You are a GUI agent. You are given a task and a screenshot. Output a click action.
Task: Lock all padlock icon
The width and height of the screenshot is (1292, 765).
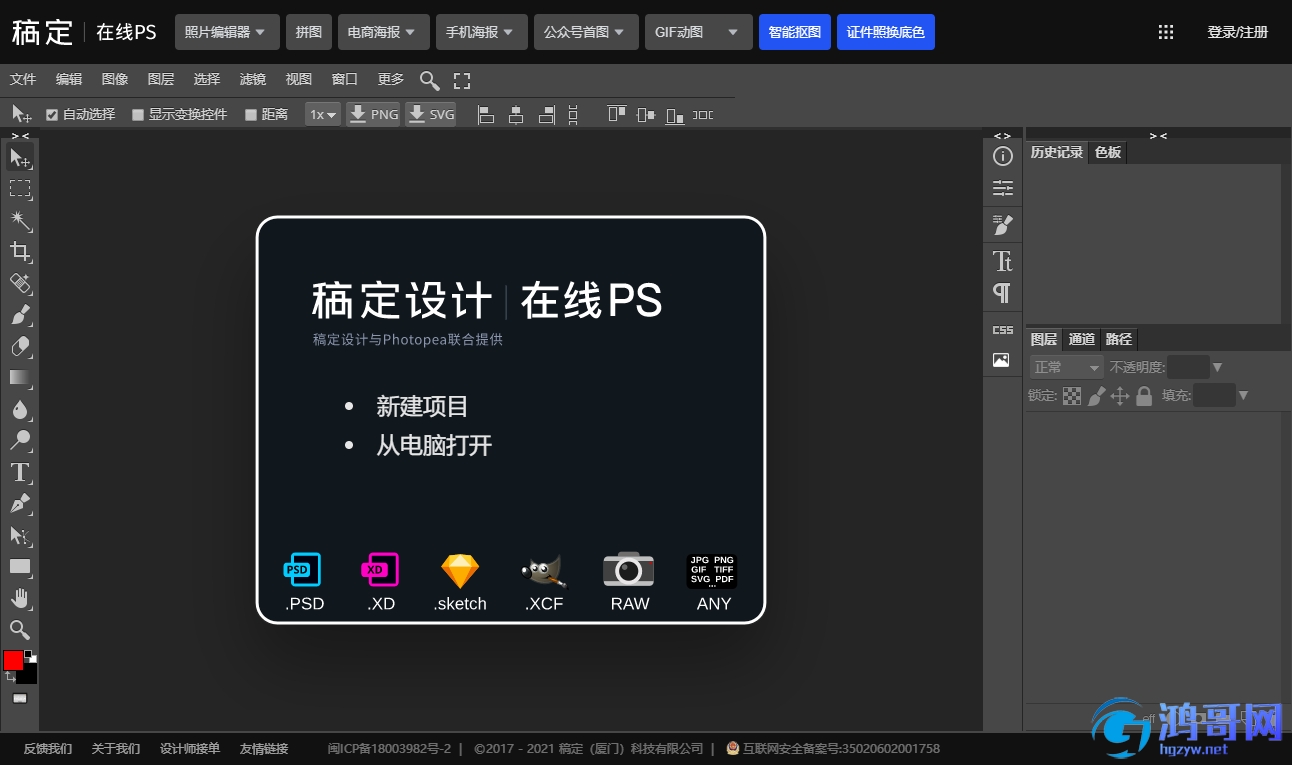[1144, 396]
